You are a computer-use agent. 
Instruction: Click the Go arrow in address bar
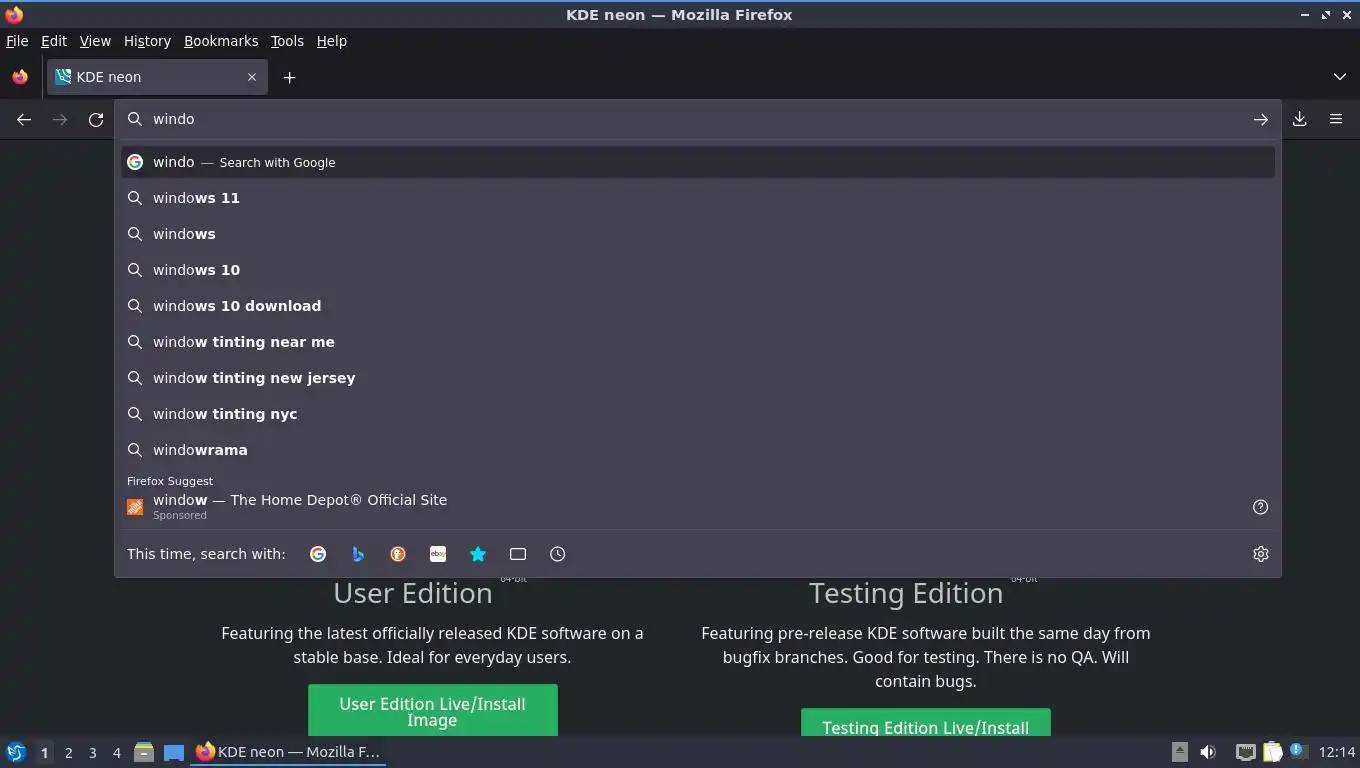click(x=1261, y=119)
